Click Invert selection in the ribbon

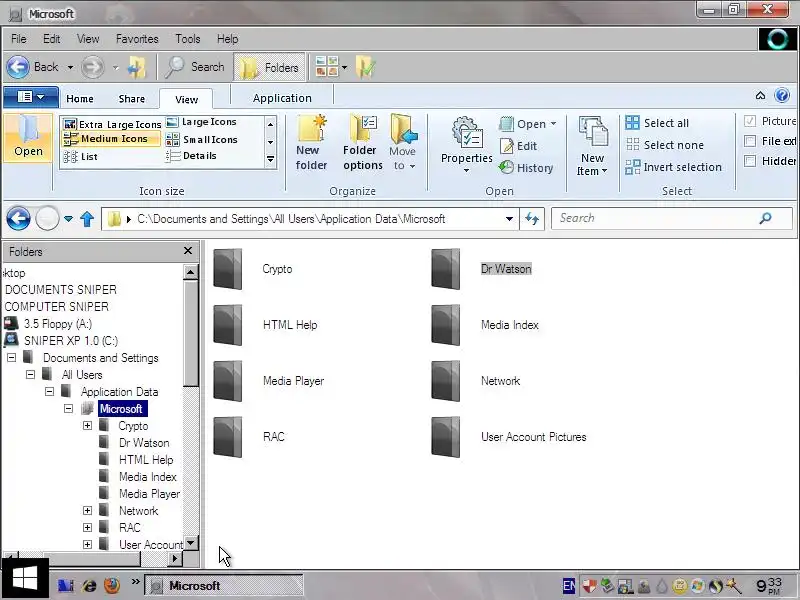point(673,167)
